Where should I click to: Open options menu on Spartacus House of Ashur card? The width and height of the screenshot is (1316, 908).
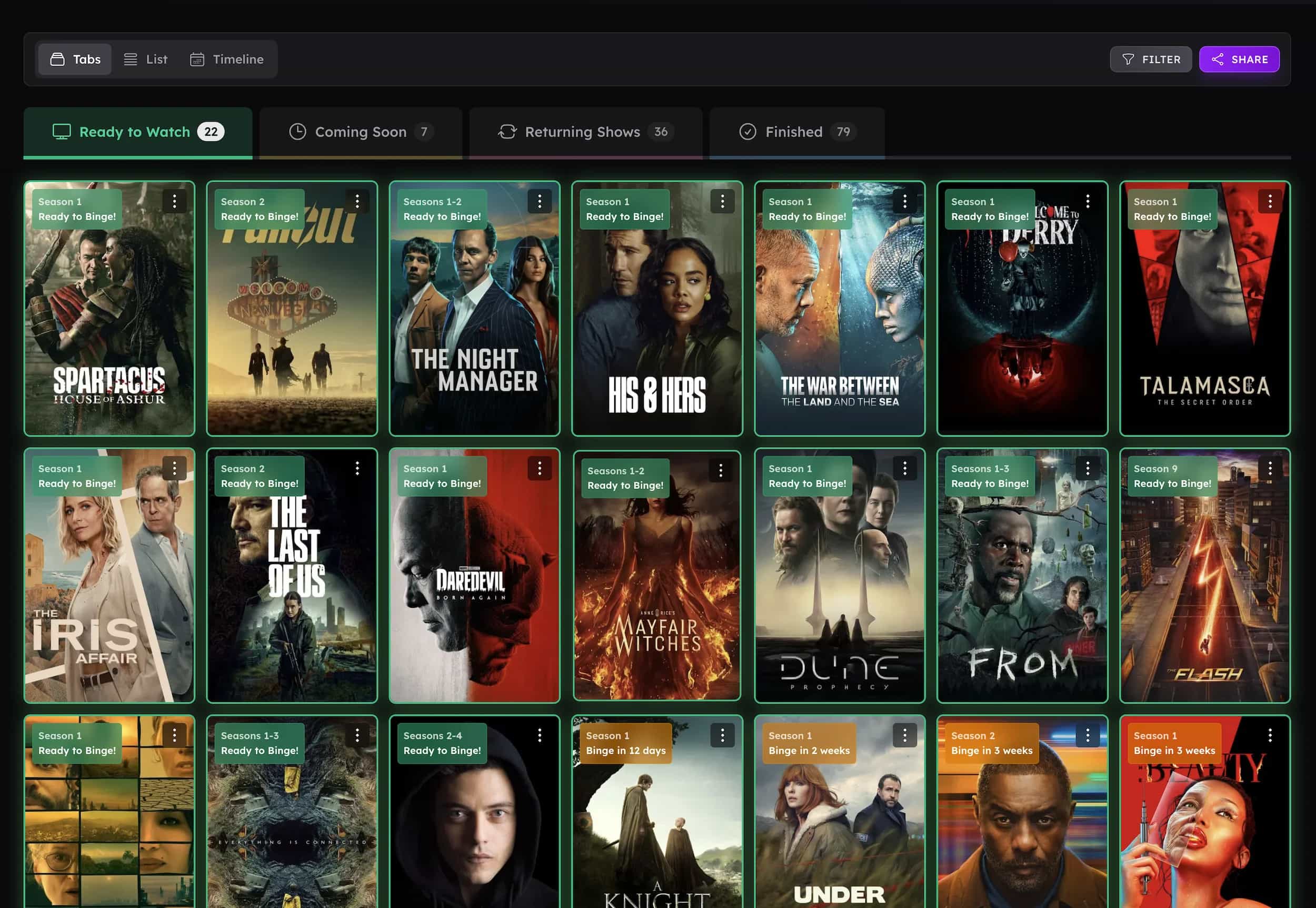click(x=175, y=201)
